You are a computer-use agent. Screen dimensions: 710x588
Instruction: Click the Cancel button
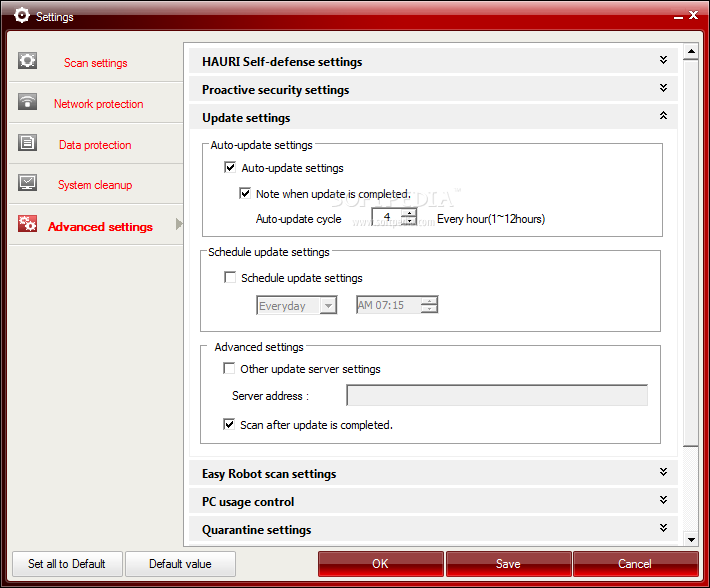[635, 564]
